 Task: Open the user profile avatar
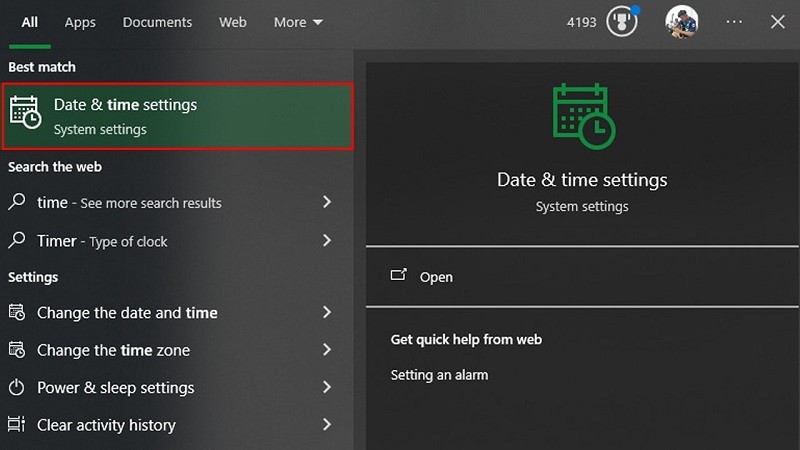682,22
